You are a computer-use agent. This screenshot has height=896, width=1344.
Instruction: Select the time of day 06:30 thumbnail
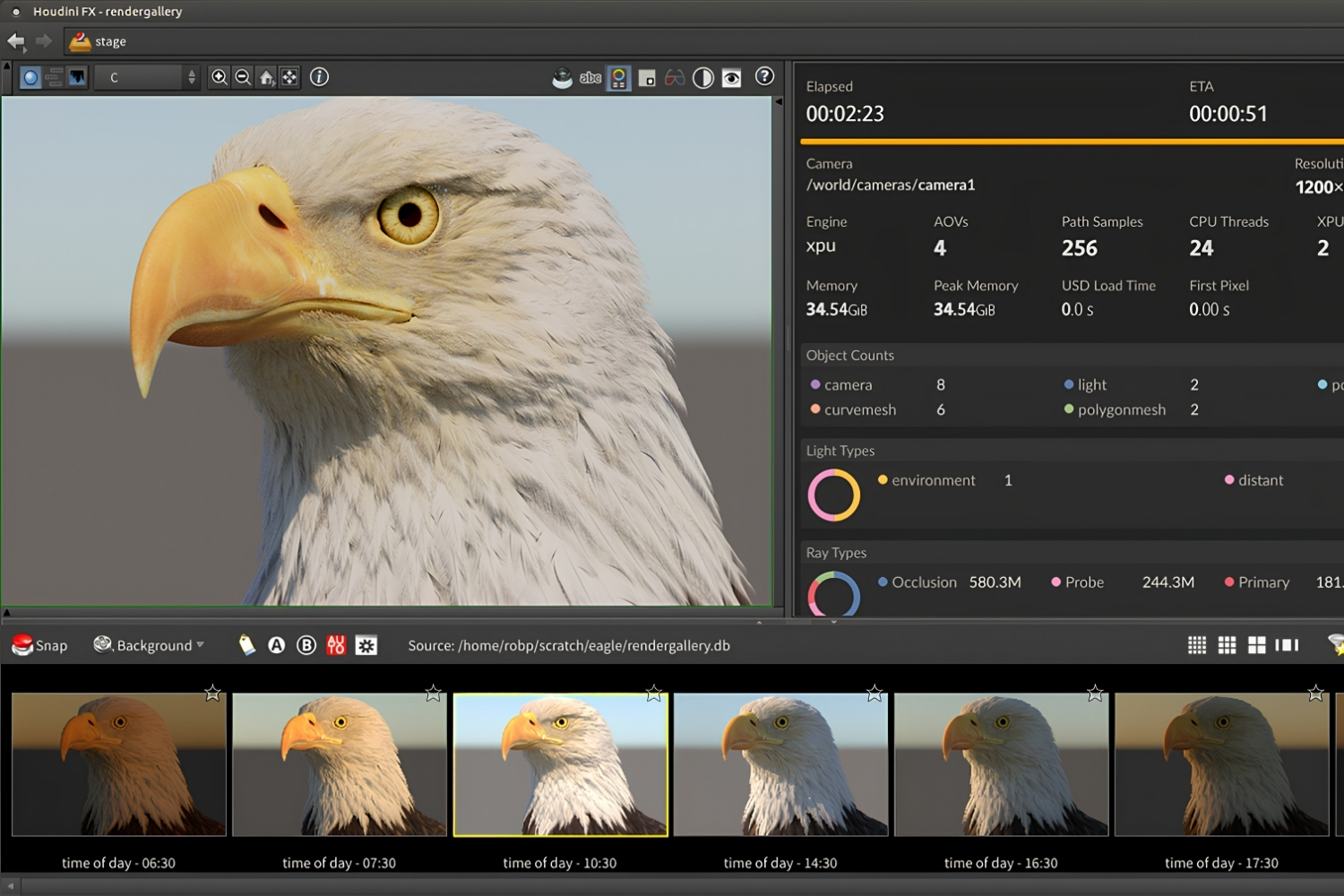click(x=118, y=764)
